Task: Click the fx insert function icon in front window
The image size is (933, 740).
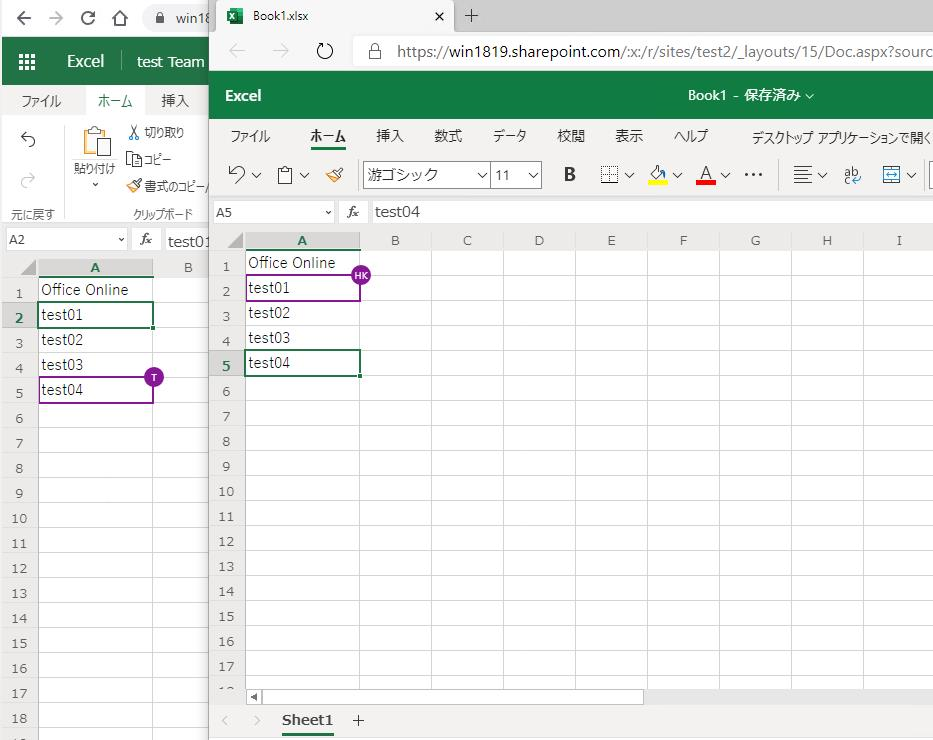Action: pos(353,212)
